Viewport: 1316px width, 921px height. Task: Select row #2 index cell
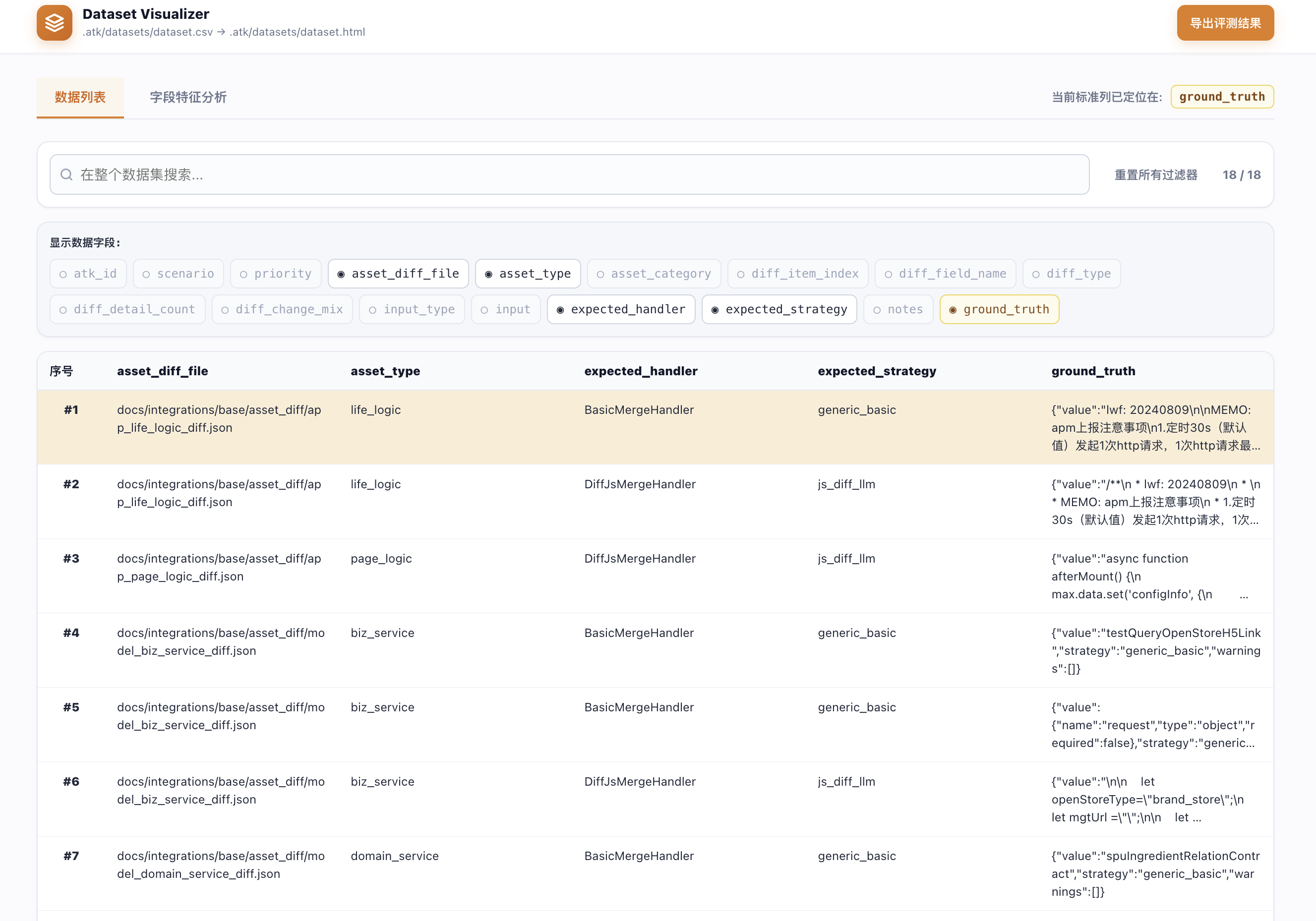pos(71,484)
